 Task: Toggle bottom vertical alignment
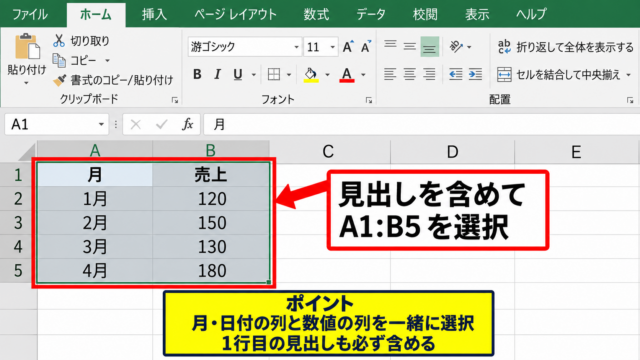(429, 46)
